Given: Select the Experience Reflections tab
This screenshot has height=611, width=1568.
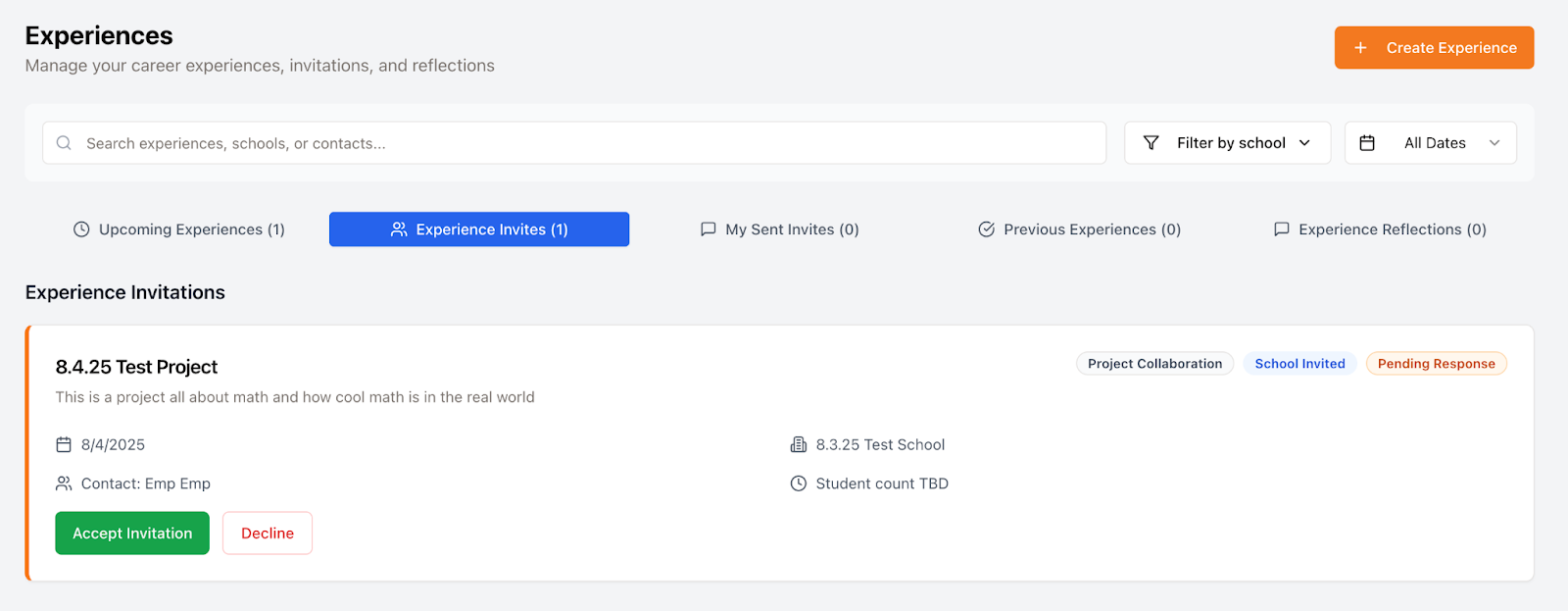Looking at the screenshot, I should click(1380, 229).
